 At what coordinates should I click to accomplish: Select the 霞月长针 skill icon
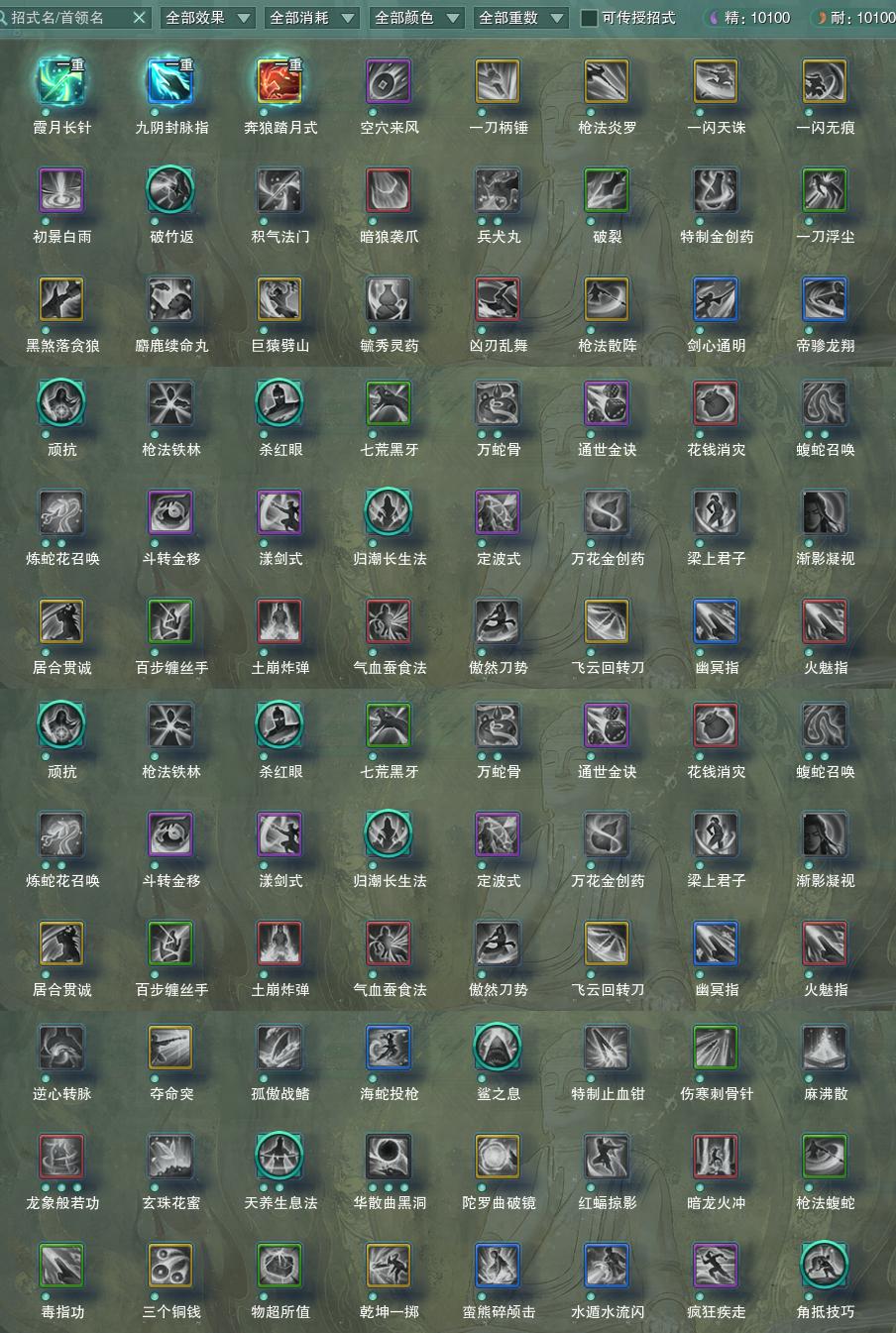click(62, 81)
